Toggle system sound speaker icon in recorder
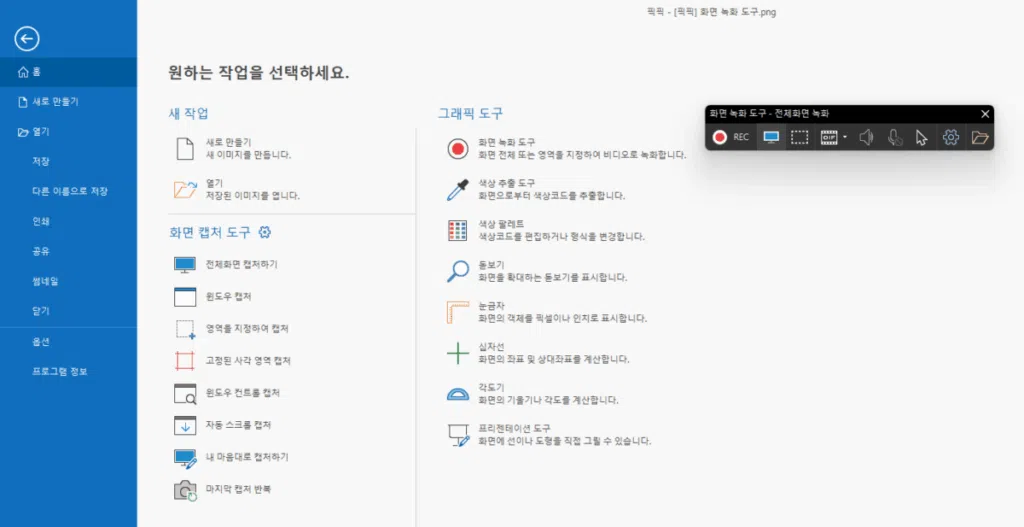 (x=866, y=137)
